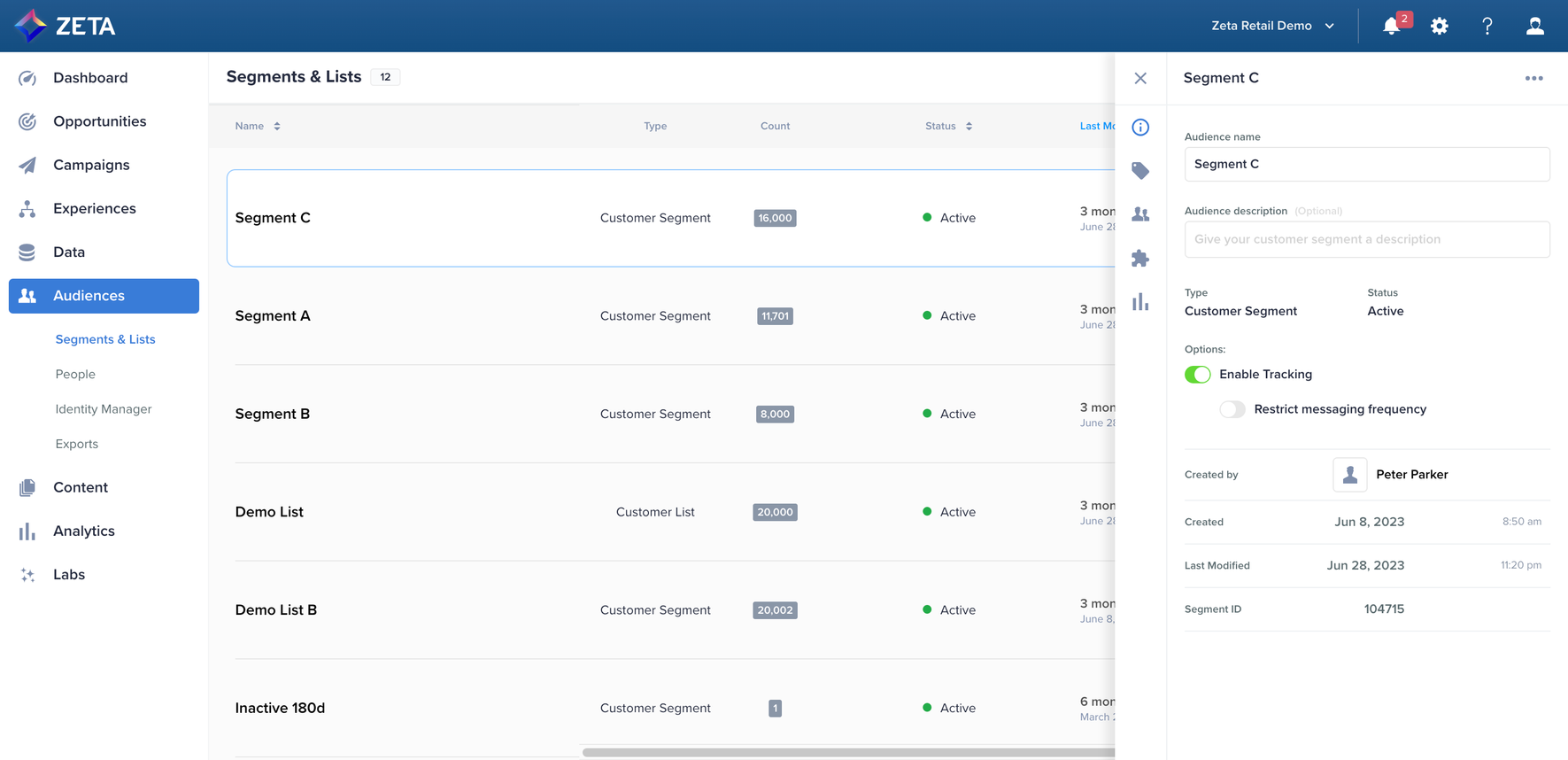Go to Analytics in the sidebar
The image size is (1568, 760).
pyautogui.click(x=84, y=531)
